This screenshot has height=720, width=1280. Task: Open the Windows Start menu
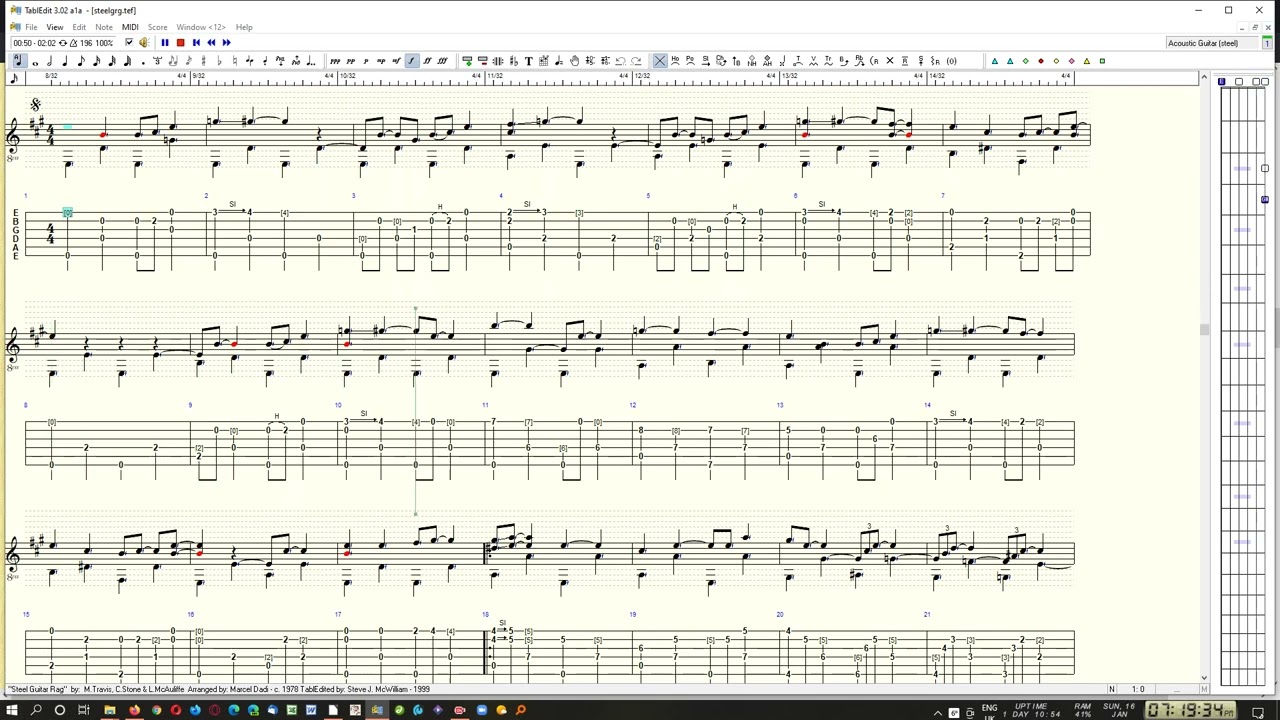point(13,711)
